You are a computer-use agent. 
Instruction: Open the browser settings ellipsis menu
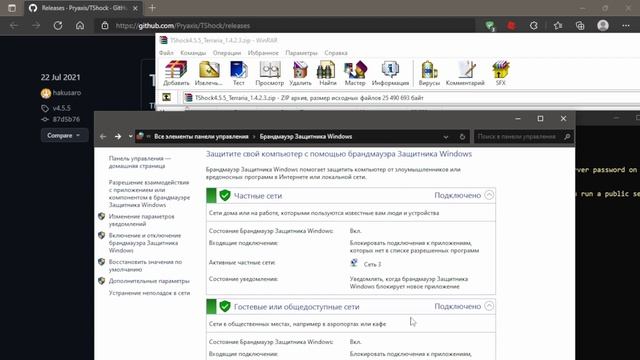pos(626,26)
